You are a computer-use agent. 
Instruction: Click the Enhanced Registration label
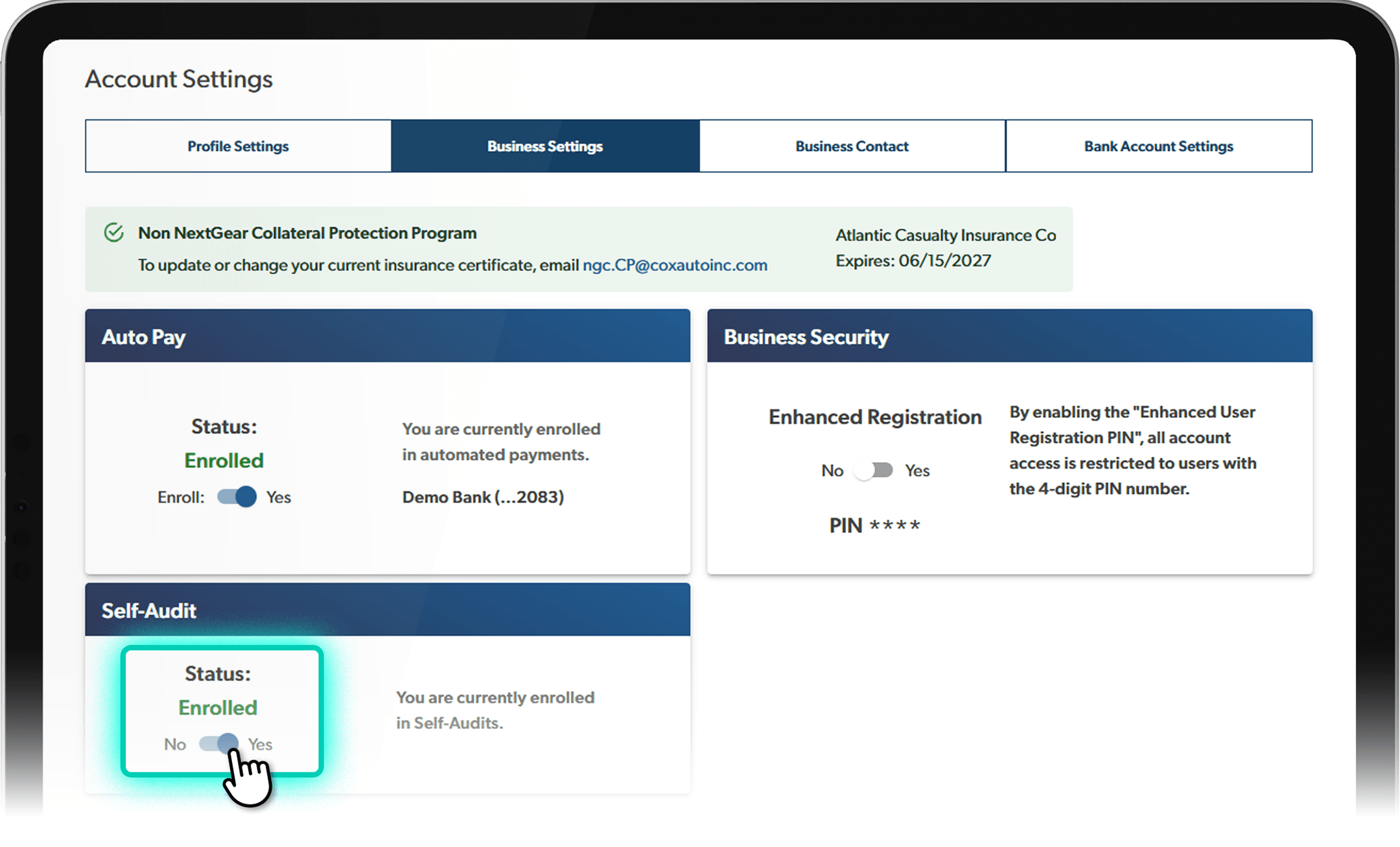tap(875, 417)
